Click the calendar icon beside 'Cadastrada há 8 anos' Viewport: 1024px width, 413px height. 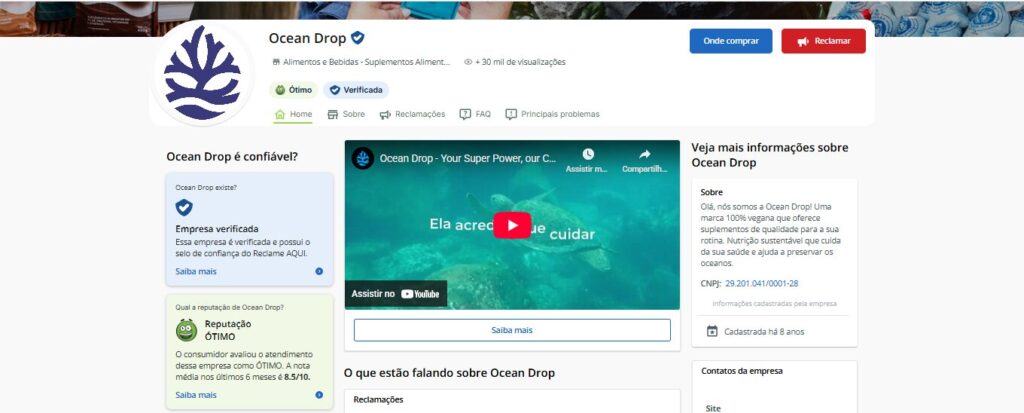(712, 331)
